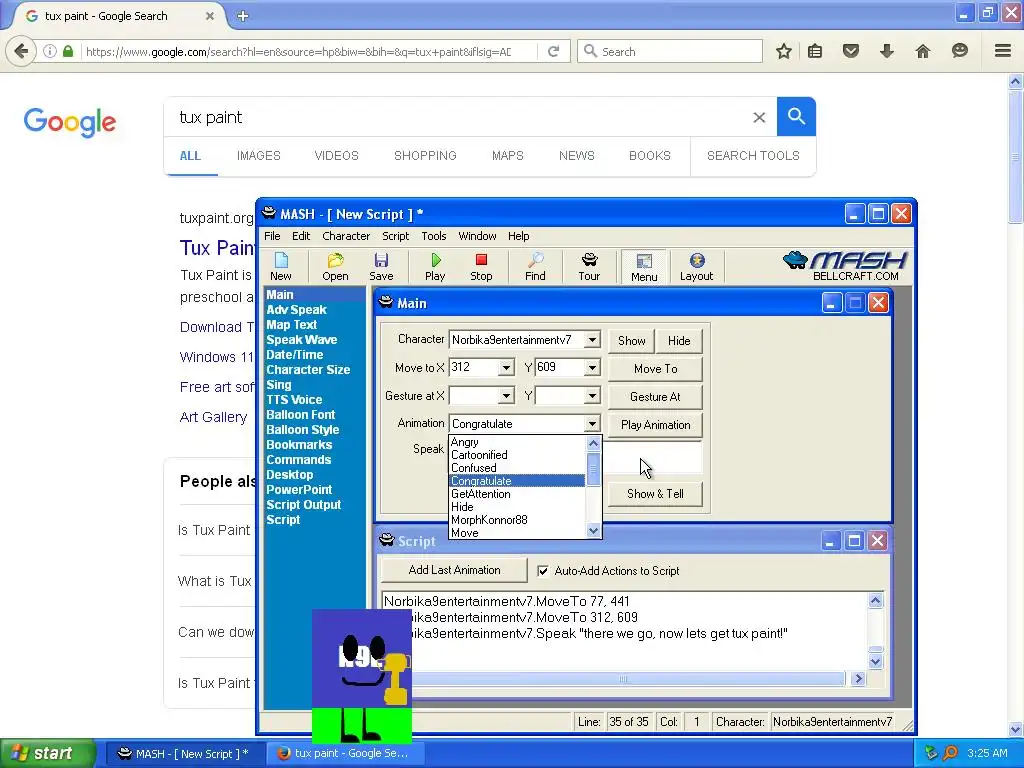Toggle the Menu panel toolbar button
The image size is (1024, 768).
tap(644, 267)
